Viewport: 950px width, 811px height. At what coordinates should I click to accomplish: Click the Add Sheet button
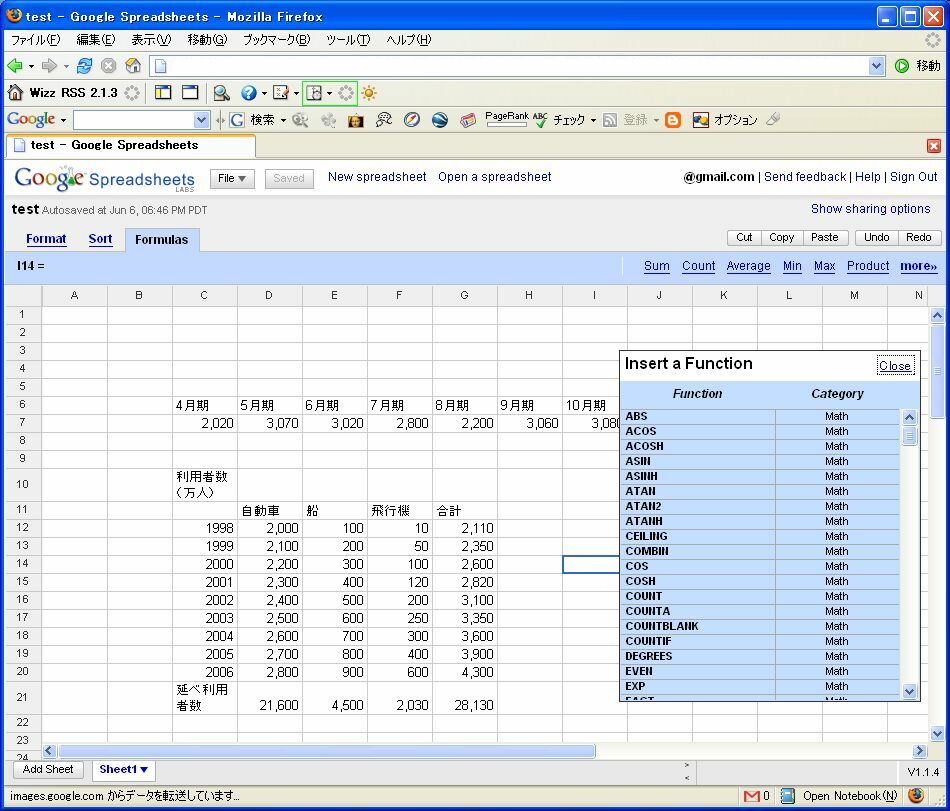48,769
